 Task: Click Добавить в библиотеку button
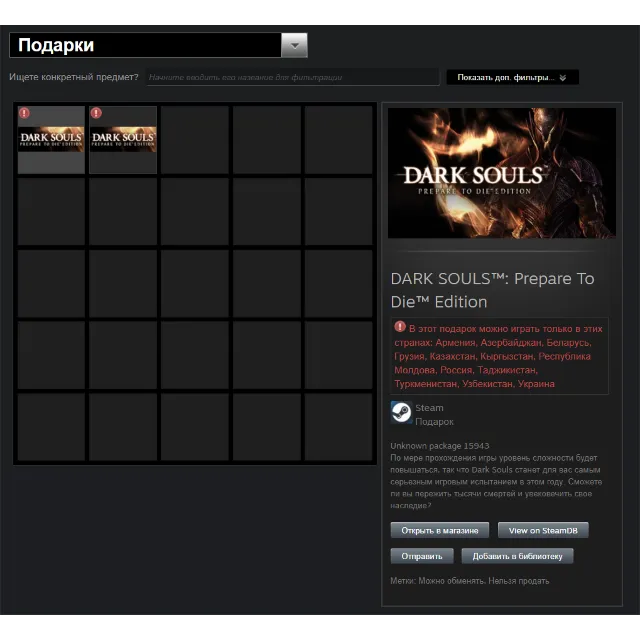pos(517,556)
